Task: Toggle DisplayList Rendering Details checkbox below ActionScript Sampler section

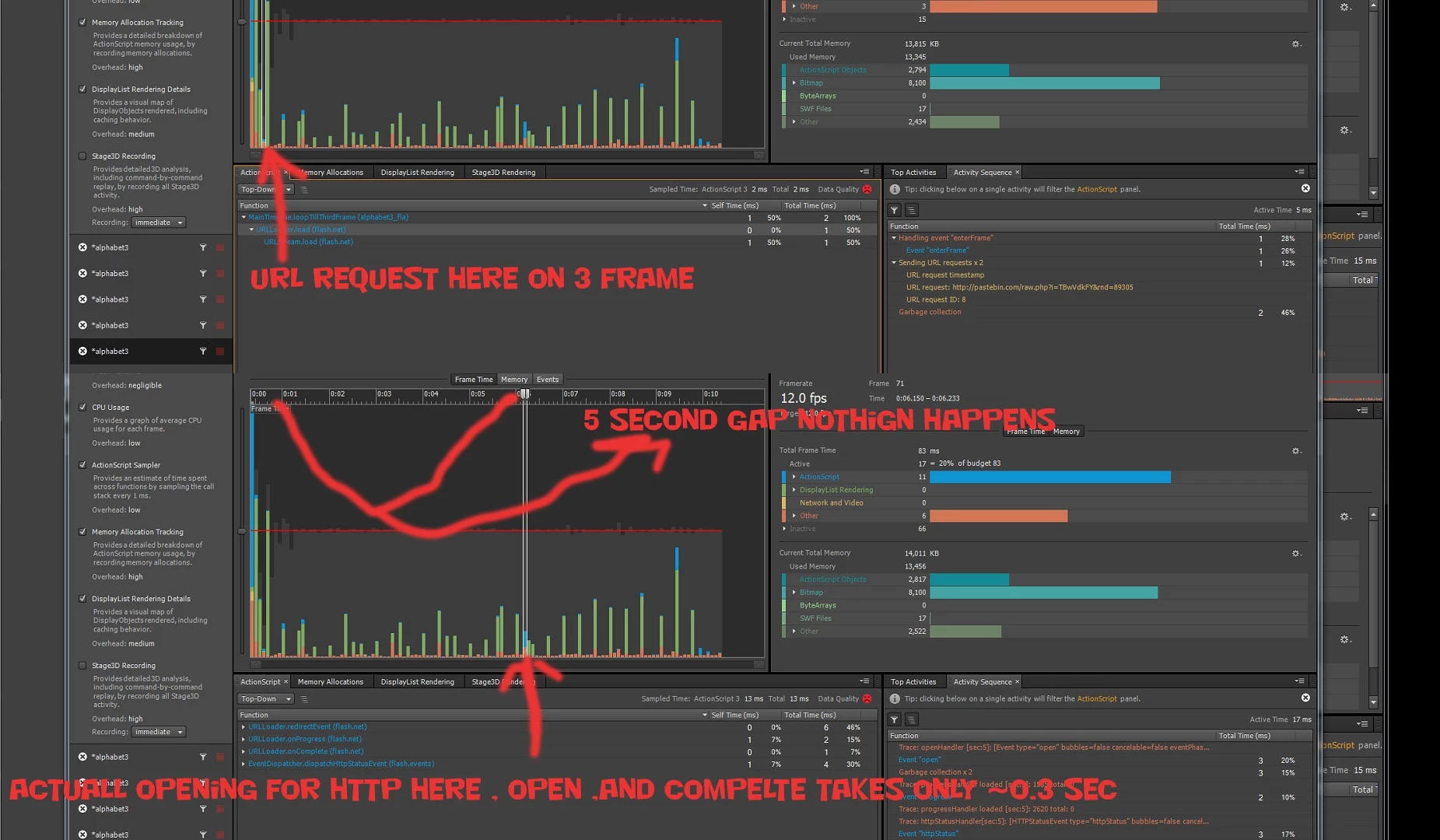Action: point(82,598)
